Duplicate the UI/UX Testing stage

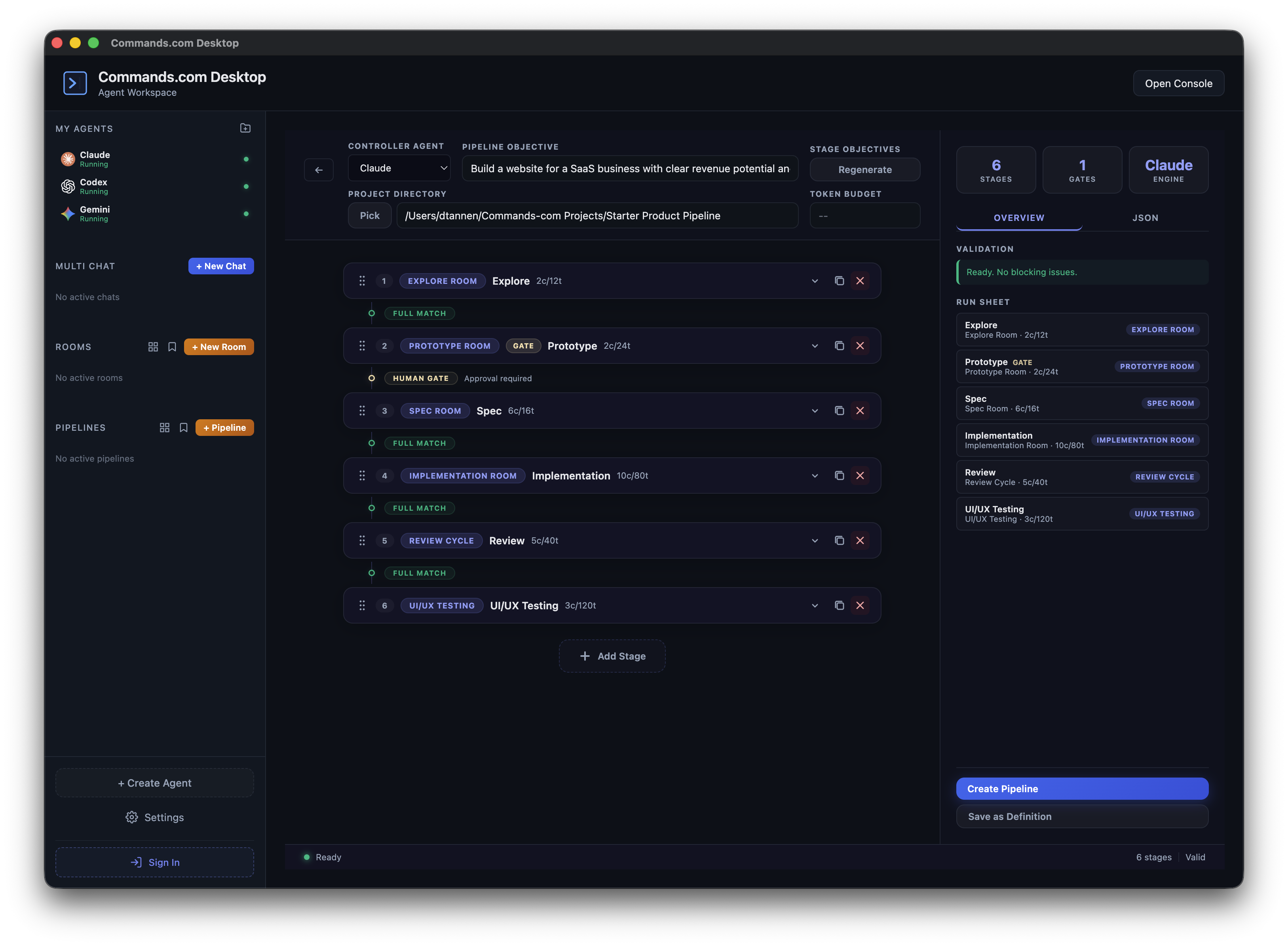[x=840, y=605]
